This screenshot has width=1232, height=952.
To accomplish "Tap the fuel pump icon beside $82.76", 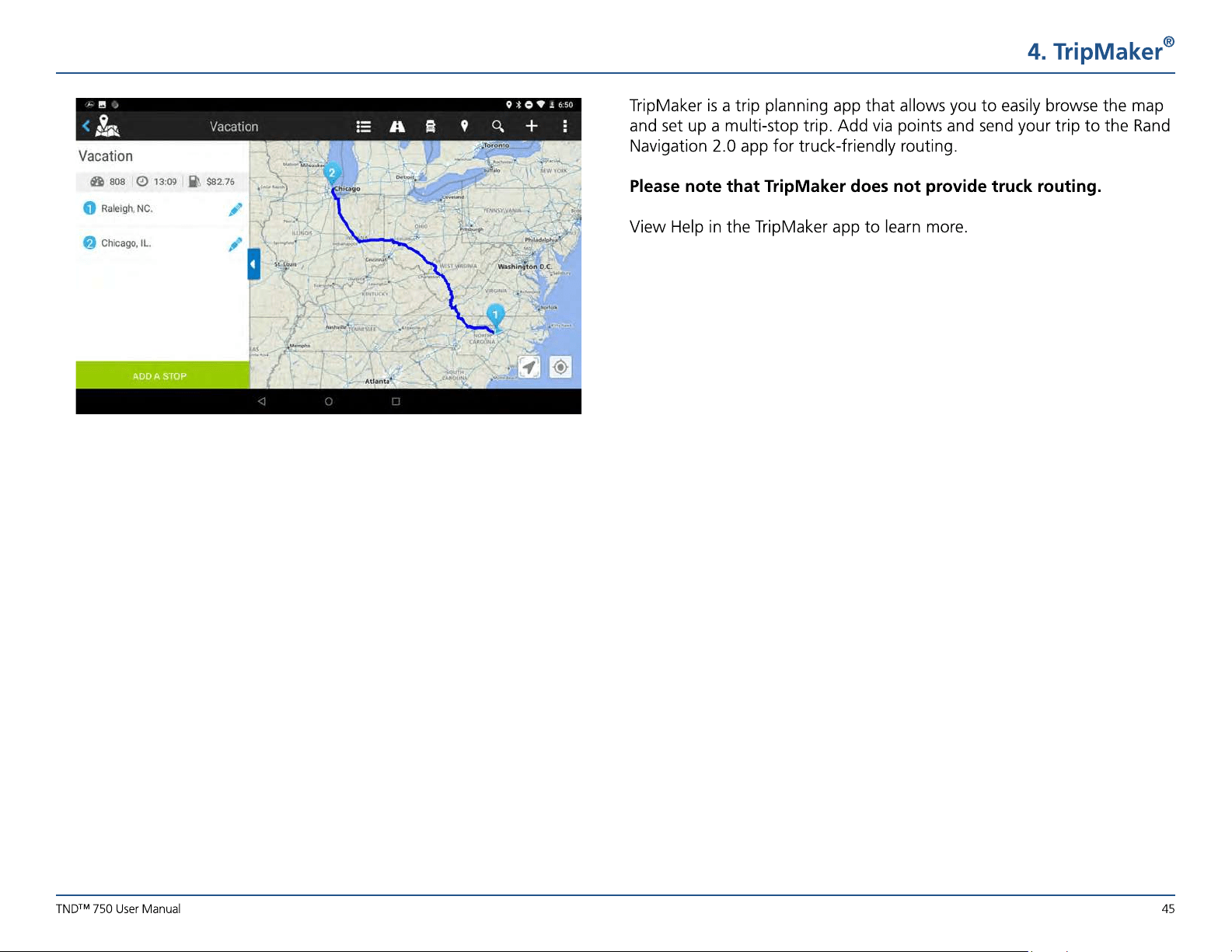I will click(x=194, y=181).
